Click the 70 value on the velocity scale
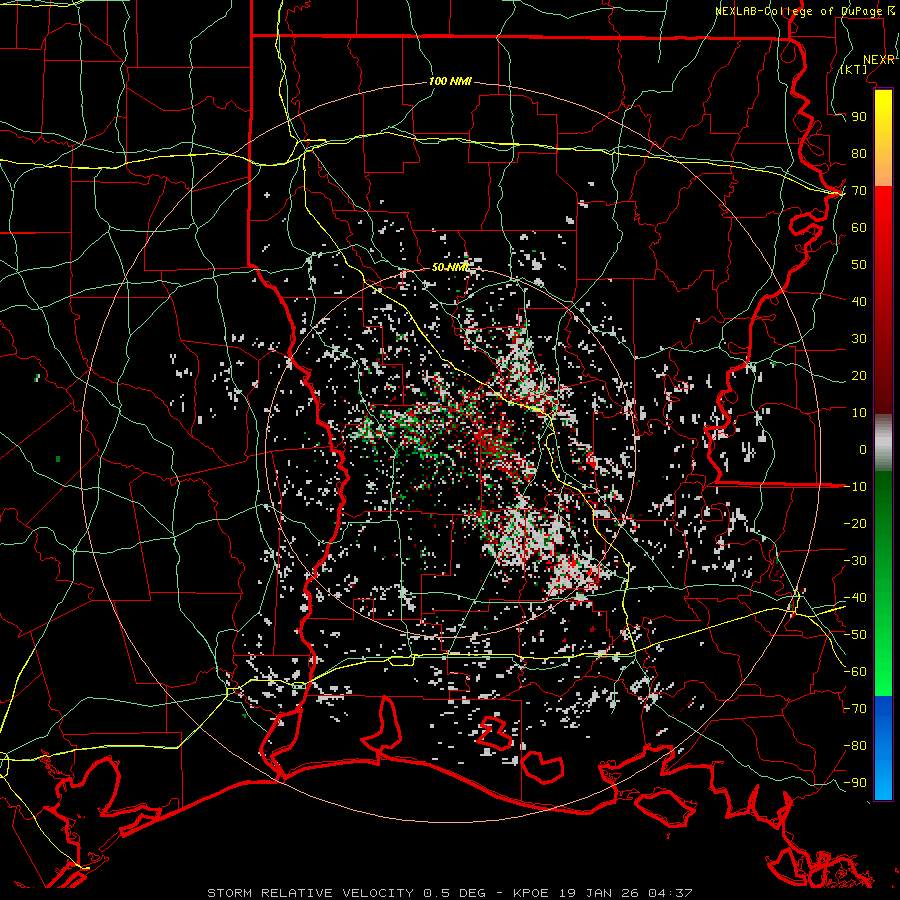 click(x=859, y=191)
